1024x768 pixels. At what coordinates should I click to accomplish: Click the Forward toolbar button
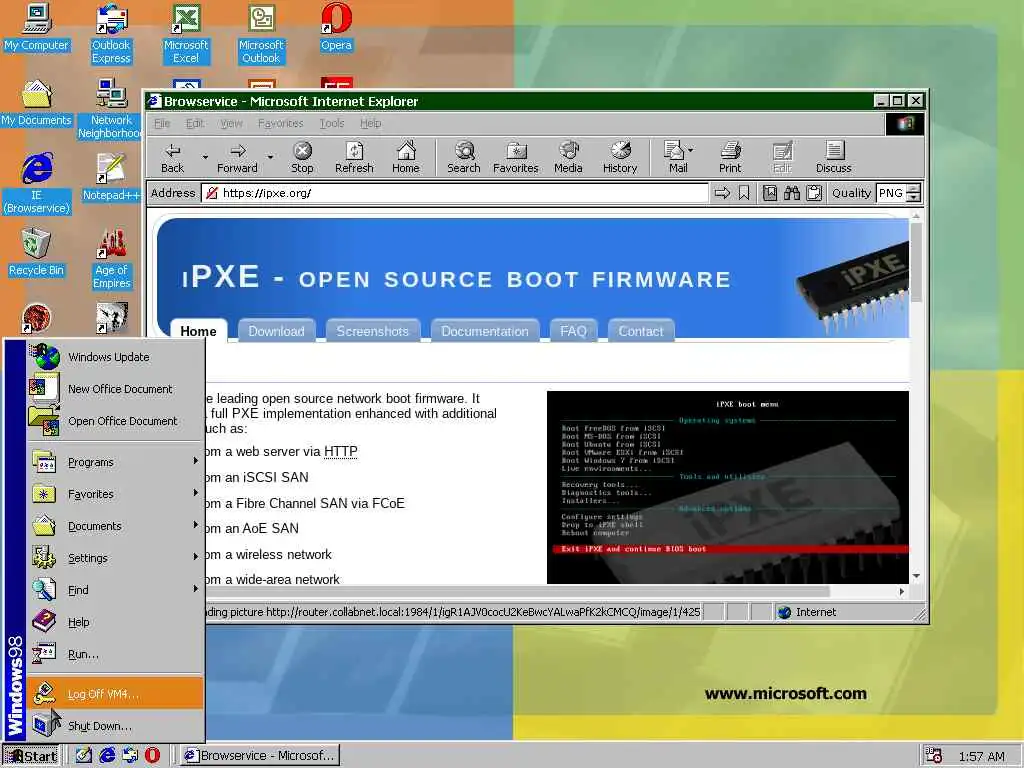click(237, 157)
